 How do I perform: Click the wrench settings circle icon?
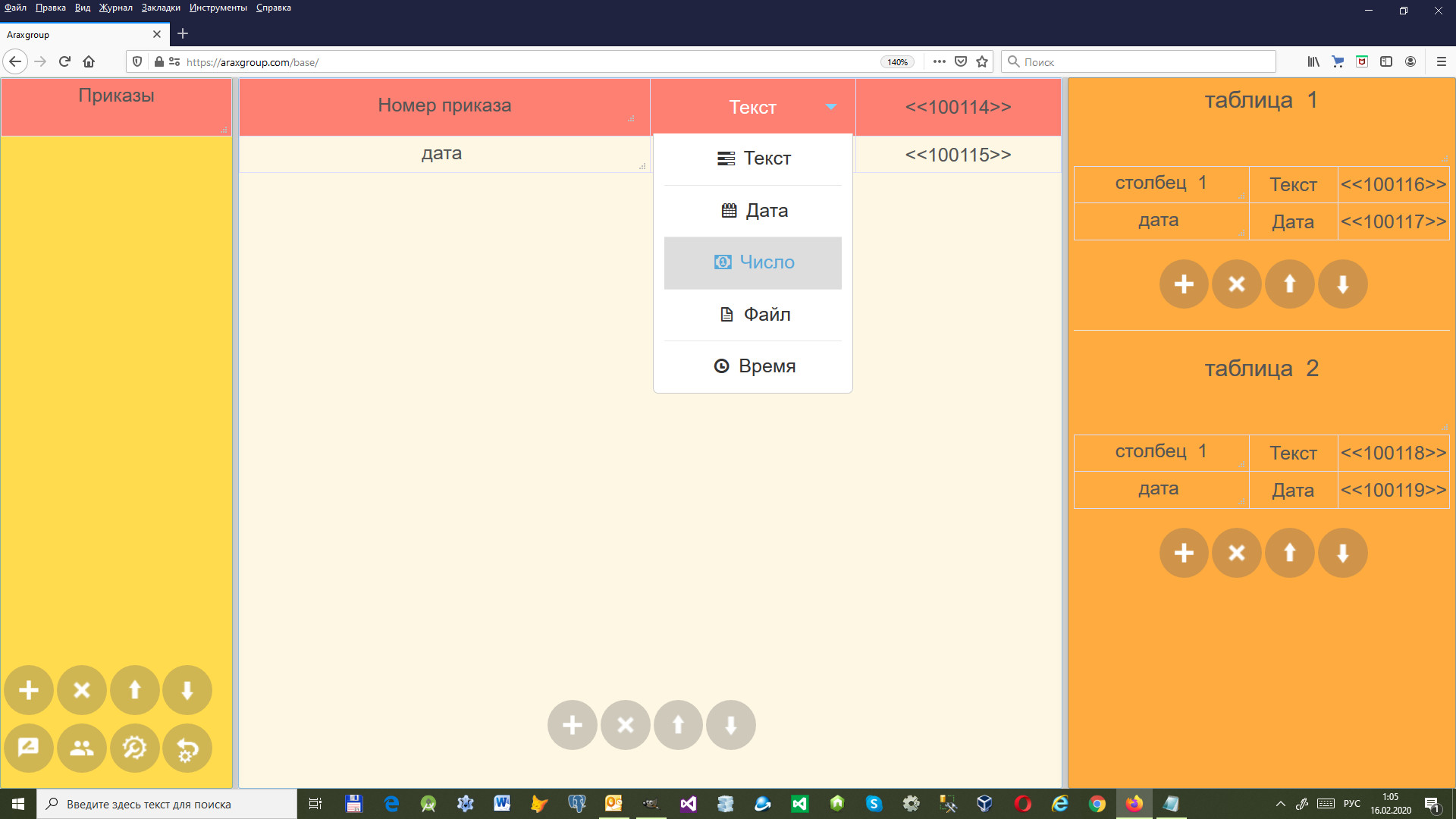point(135,748)
